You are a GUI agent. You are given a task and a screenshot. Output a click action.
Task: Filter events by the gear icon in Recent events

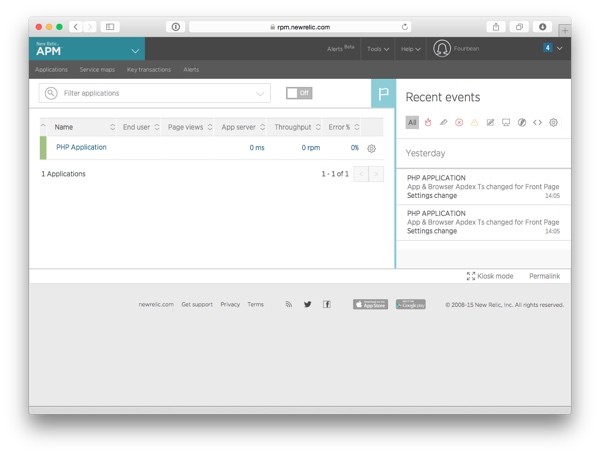553,122
